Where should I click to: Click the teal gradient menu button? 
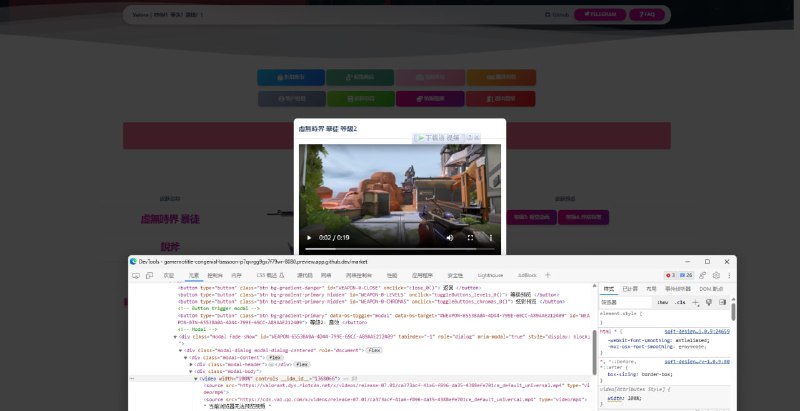[x=360, y=77]
